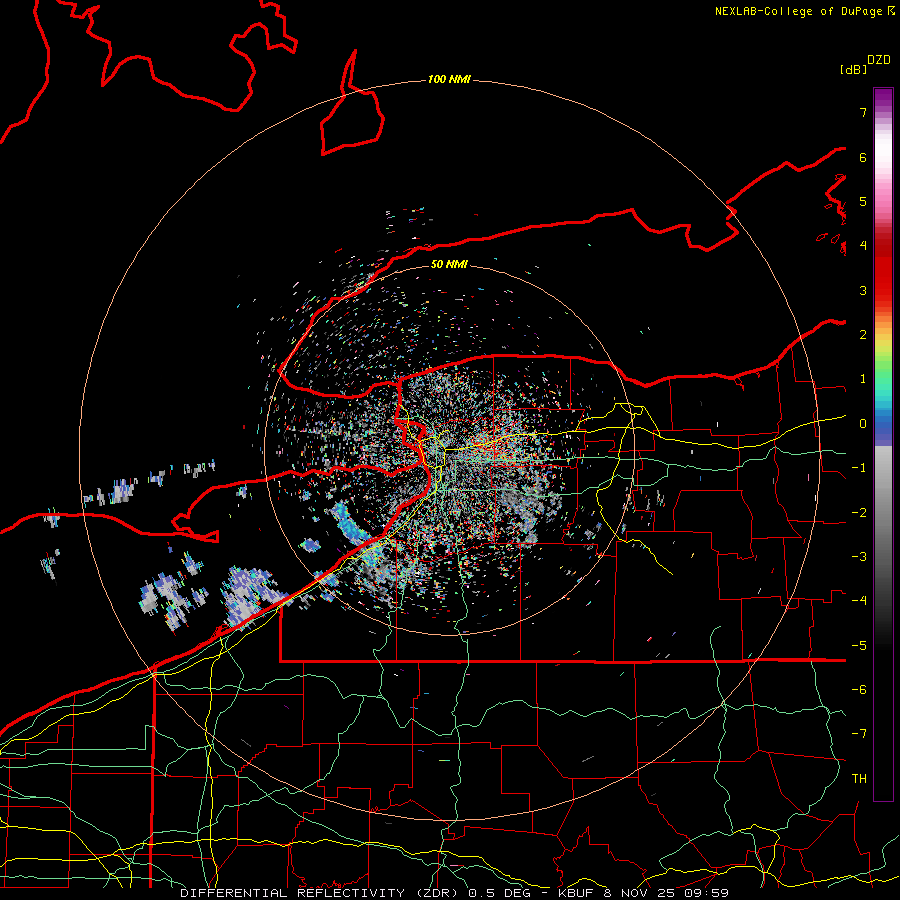Viewport: 900px width, 900px height.
Task: Click the legend value 0 label
Action: coord(863,424)
